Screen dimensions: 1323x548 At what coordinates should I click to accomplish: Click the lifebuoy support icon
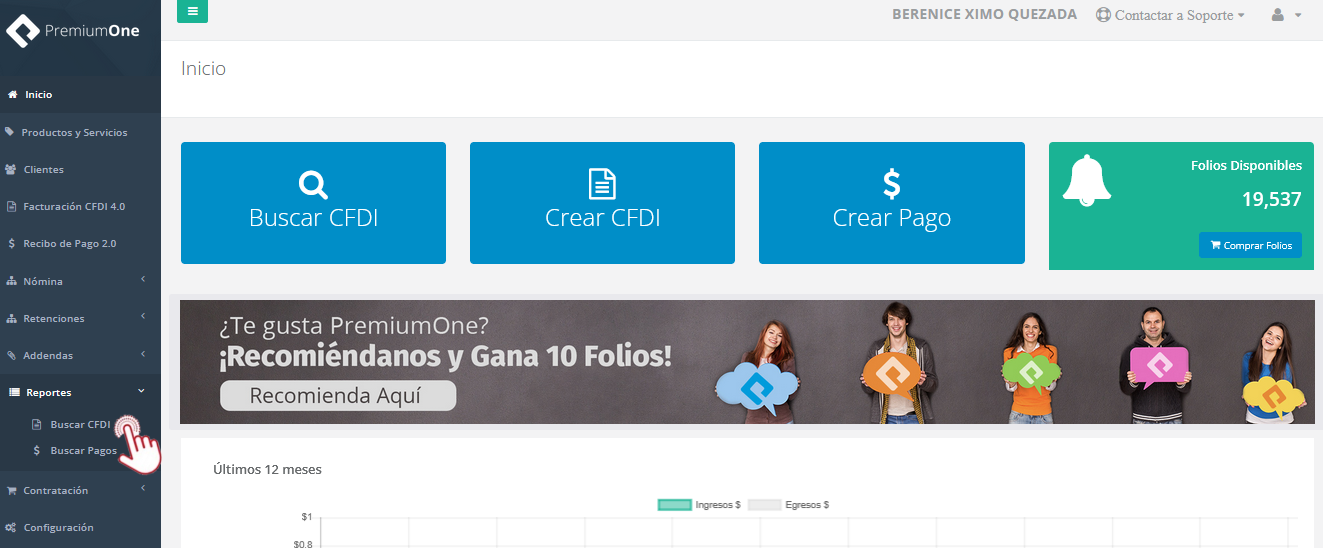[1103, 15]
